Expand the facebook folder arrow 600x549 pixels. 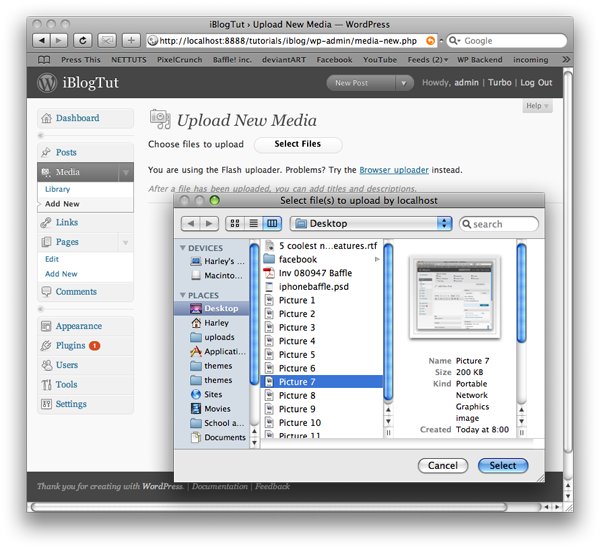coord(377,259)
